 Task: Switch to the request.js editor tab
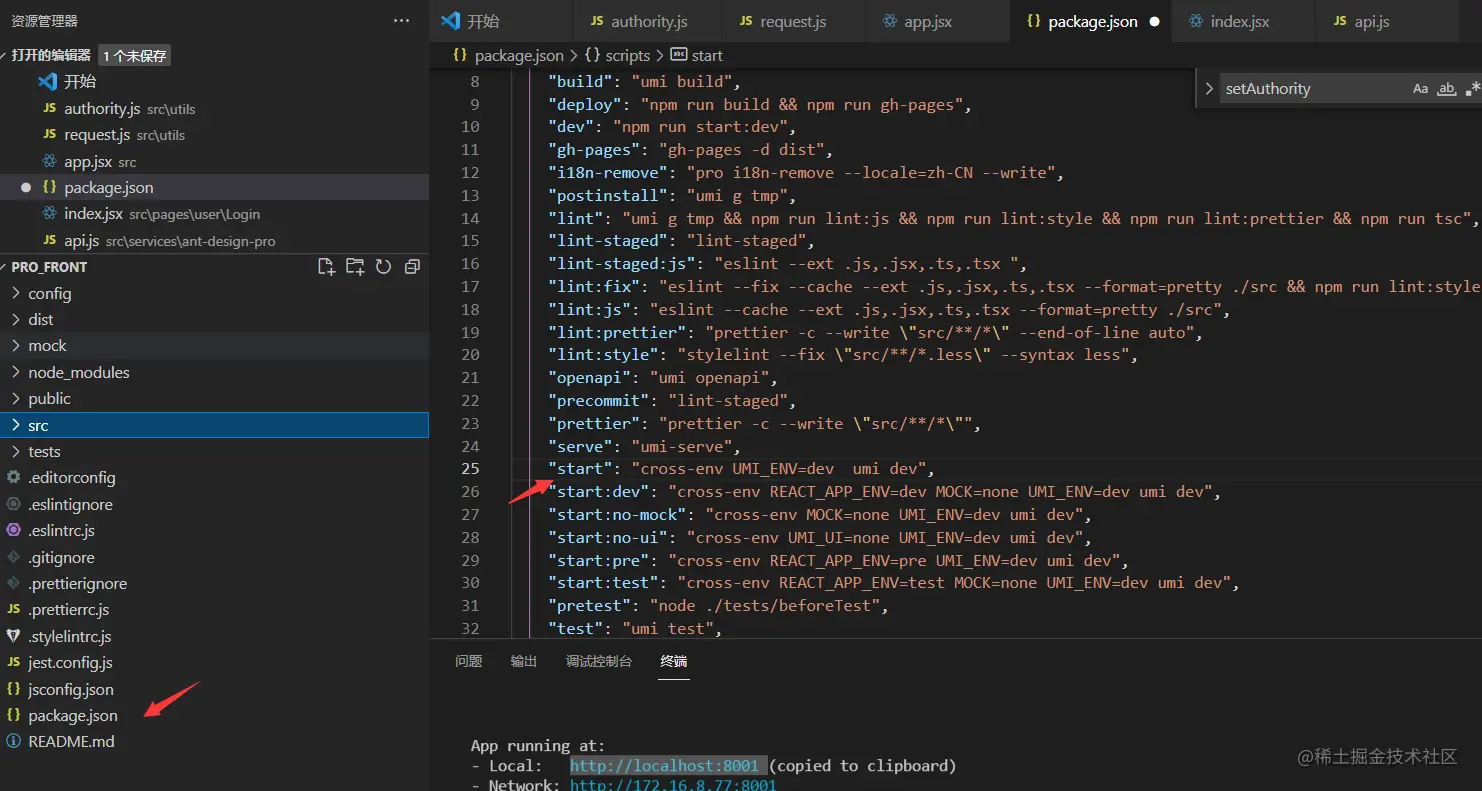tap(793, 21)
